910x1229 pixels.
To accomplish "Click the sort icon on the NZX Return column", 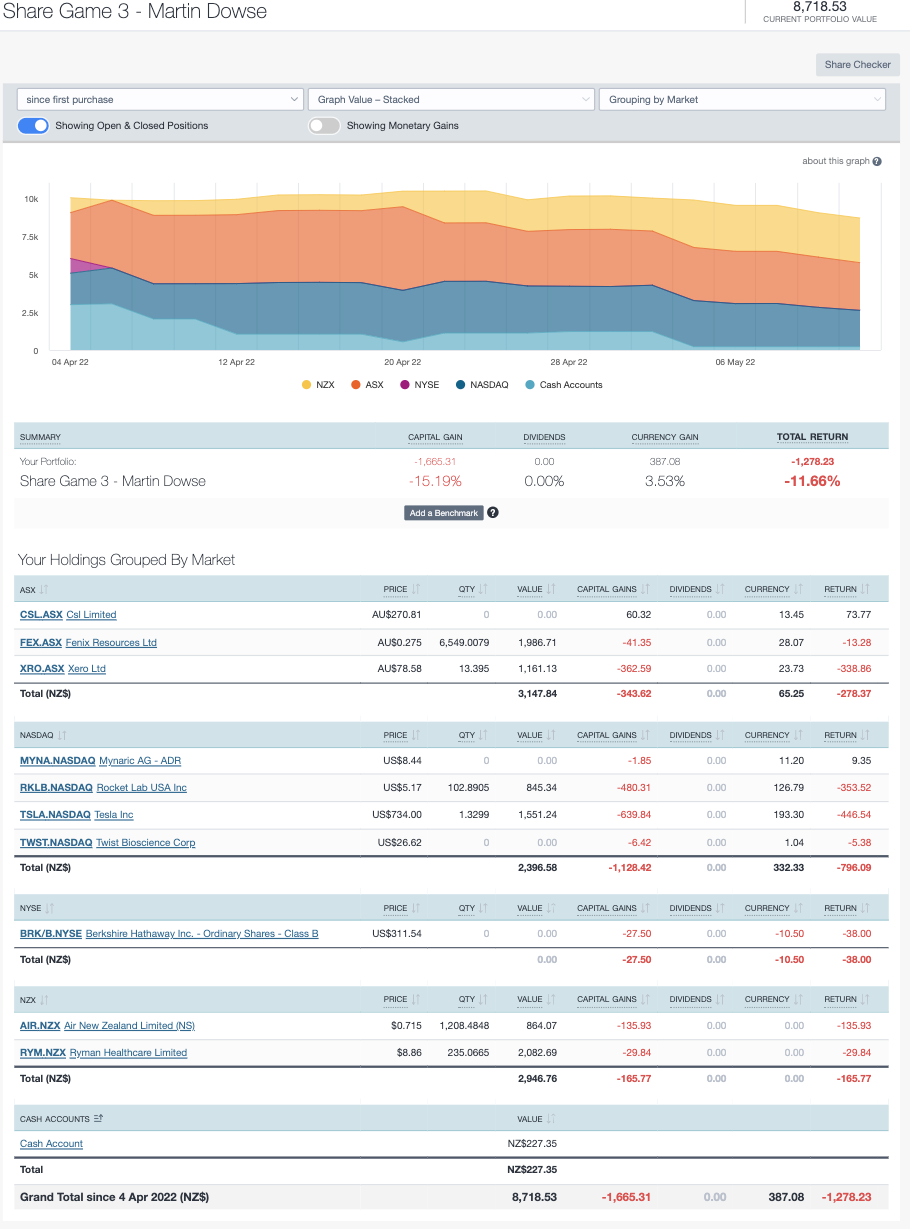I will click(864, 999).
